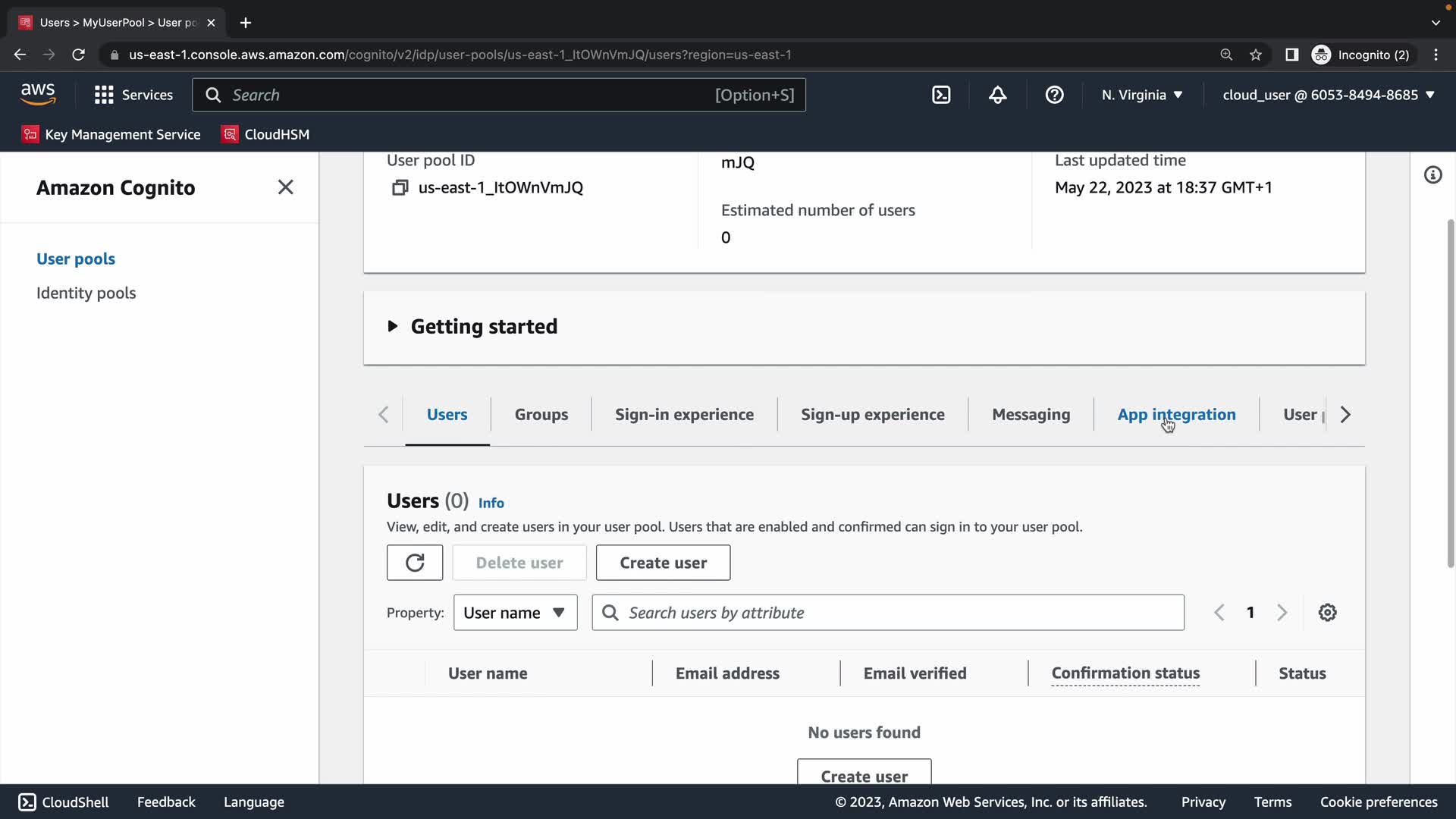The width and height of the screenshot is (1456, 819).
Task: Open Identity pools in sidebar
Action: coord(86,293)
